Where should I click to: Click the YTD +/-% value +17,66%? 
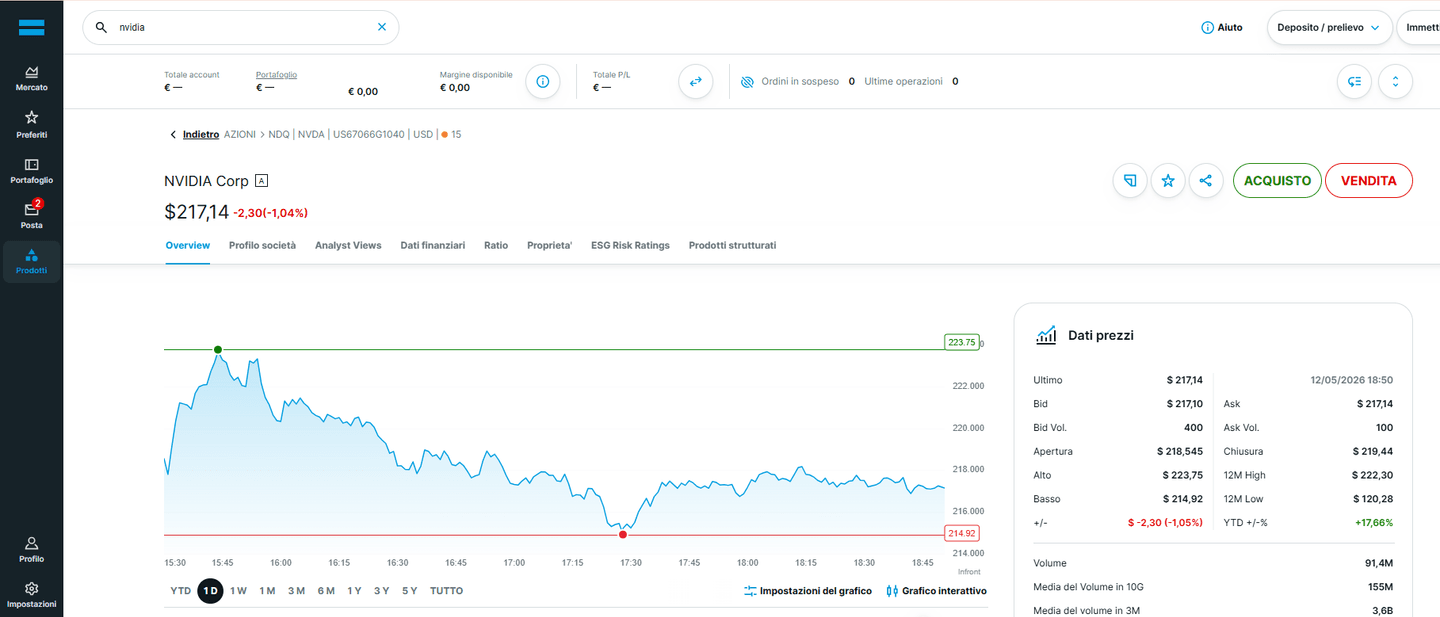pyautogui.click(x=1373, y=522)
